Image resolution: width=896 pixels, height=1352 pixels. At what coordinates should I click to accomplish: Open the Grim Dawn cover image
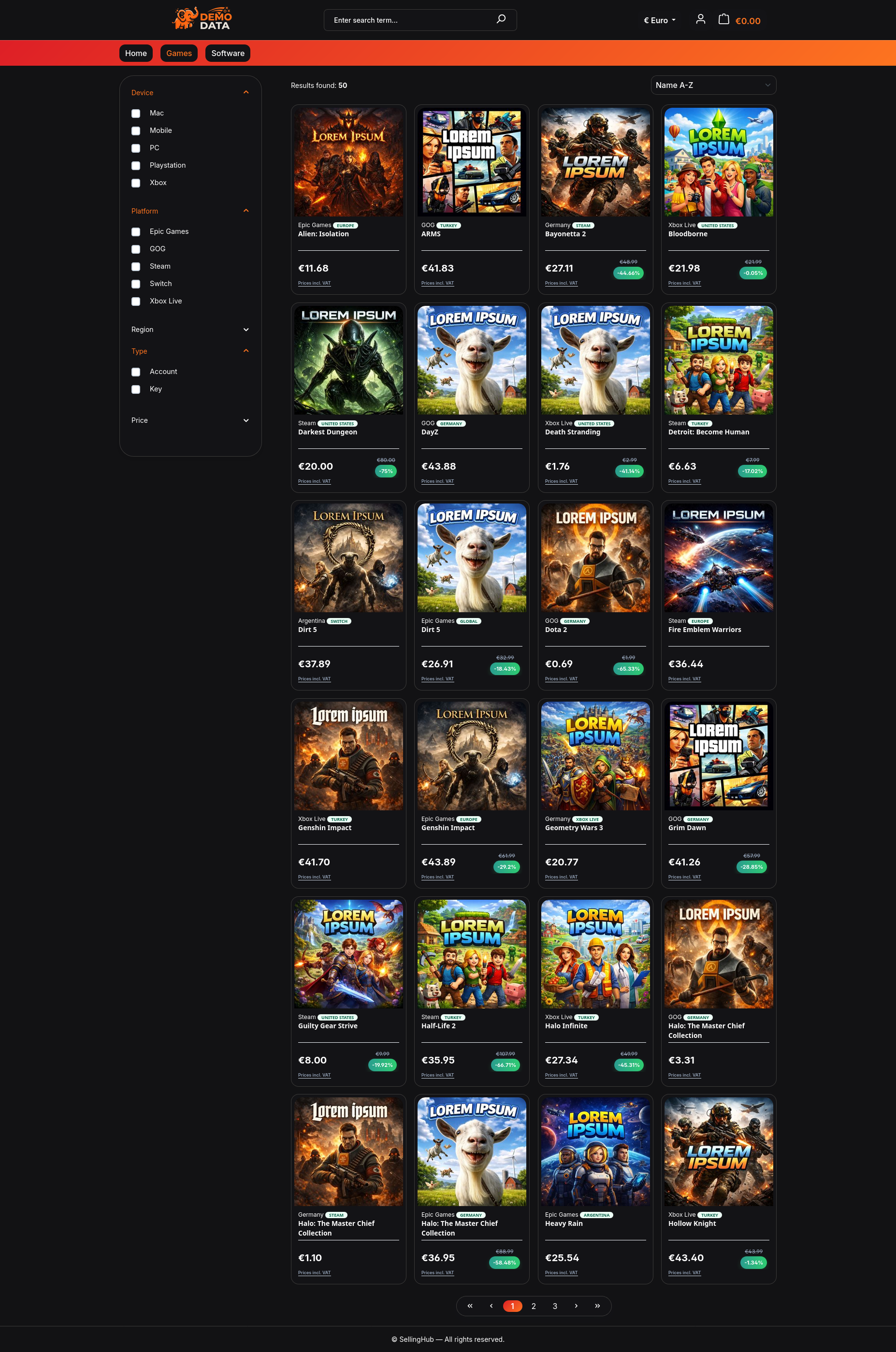pyautogui.click(x=719, y=756)
